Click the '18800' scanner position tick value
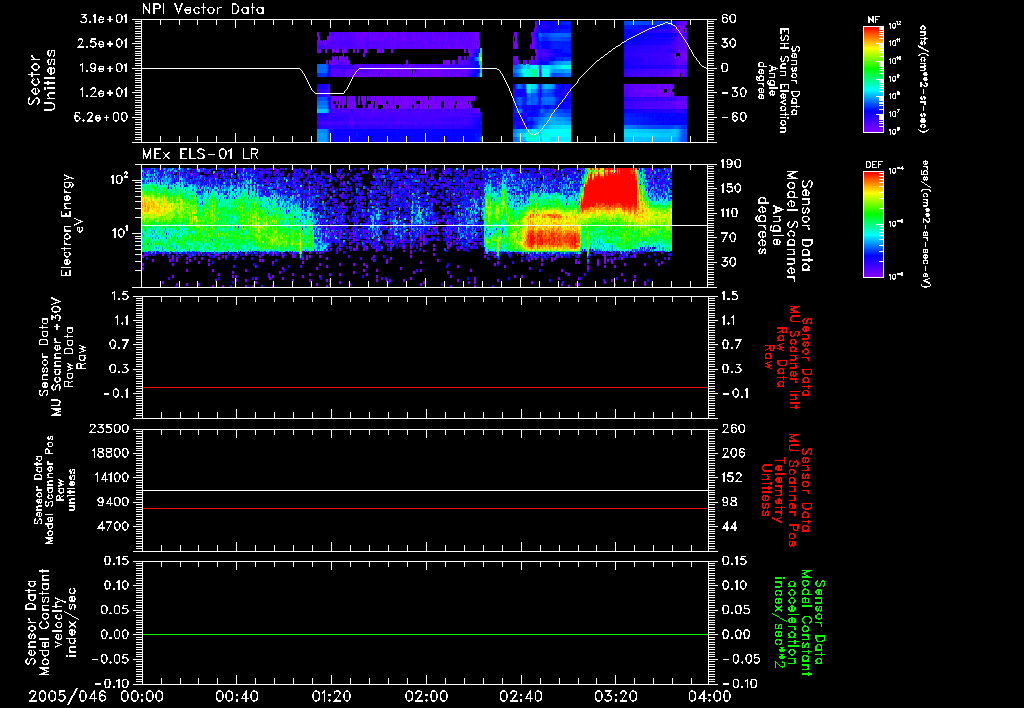 coord(110,453)
